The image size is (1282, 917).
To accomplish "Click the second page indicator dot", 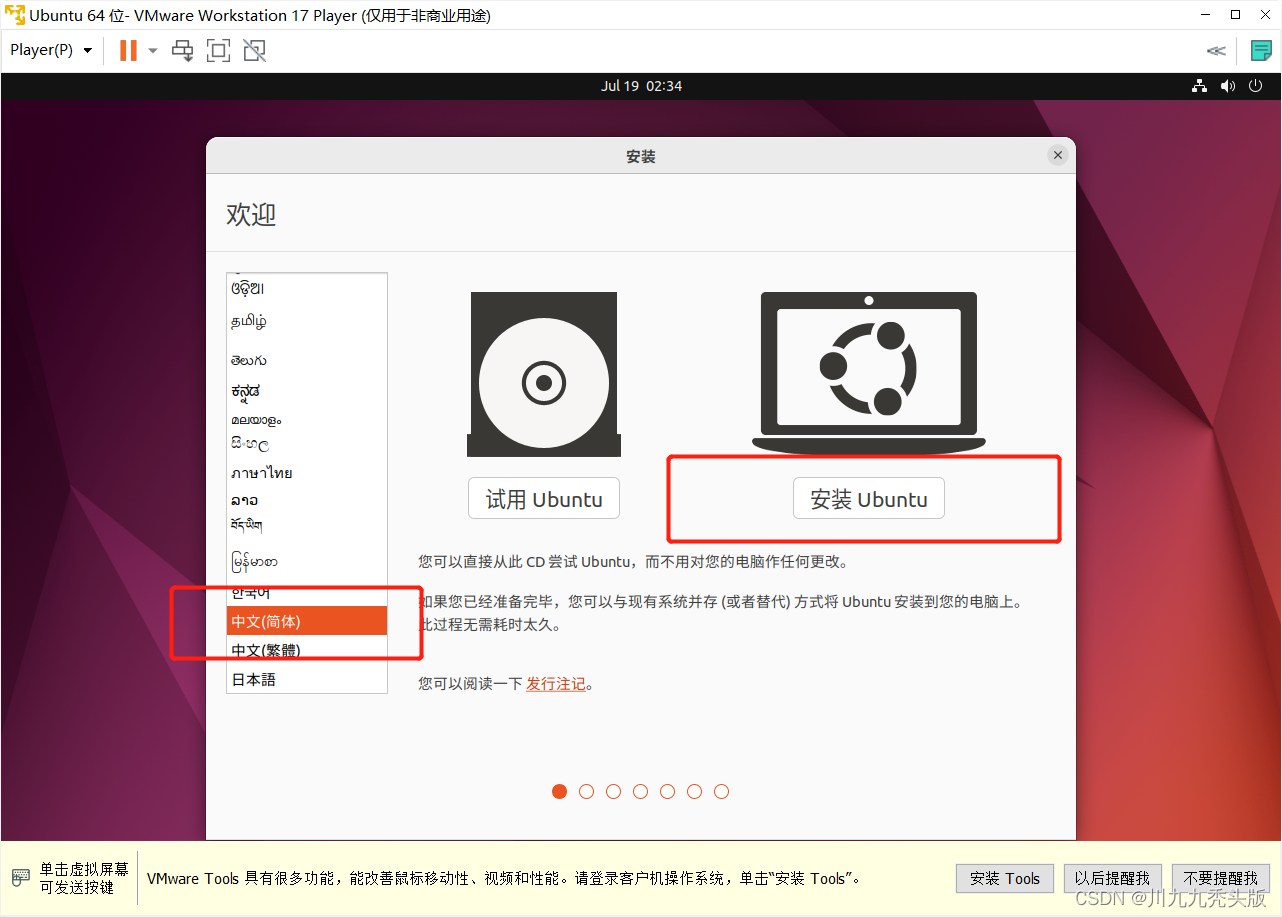I will click(x=586, y=791).
